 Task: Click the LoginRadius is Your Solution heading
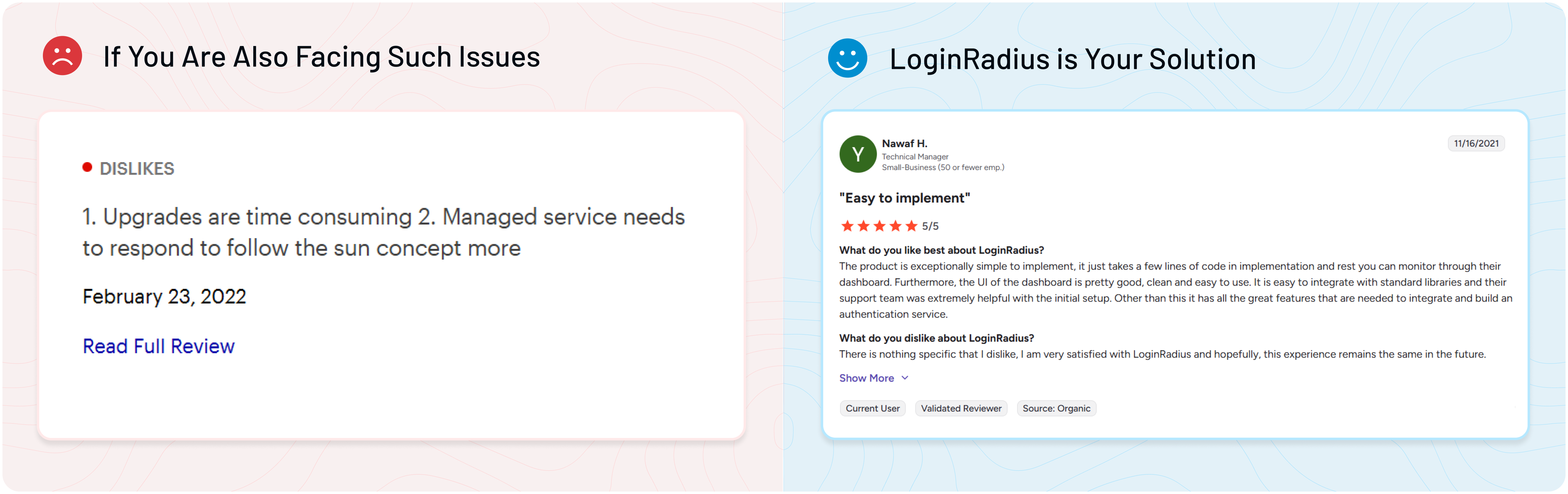pyautogui.click(x=1072, y=59)
